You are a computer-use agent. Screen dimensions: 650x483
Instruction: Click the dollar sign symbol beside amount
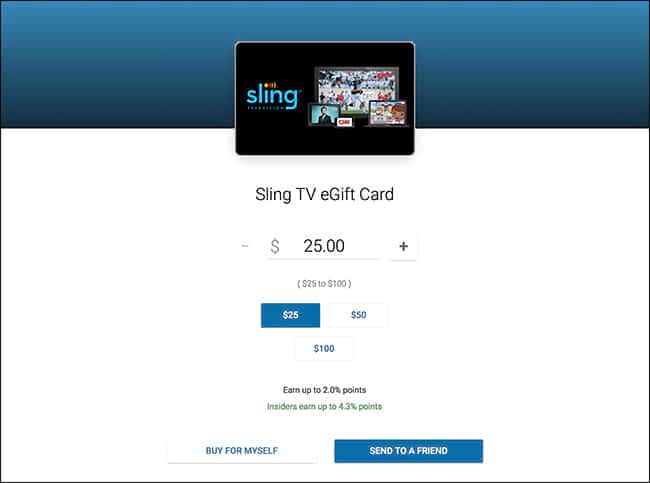[x=274, y=246]
